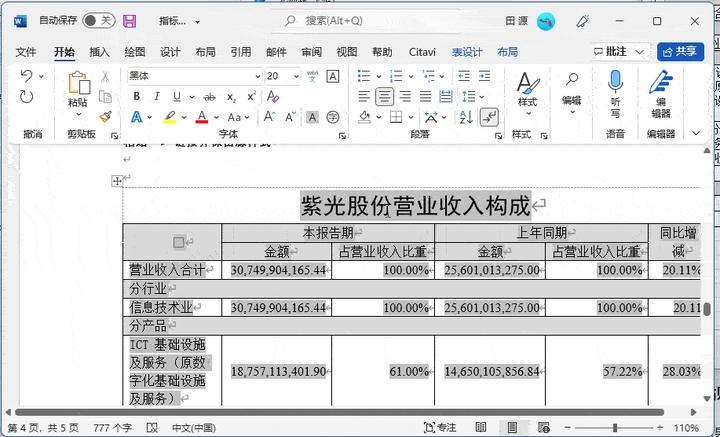Switch to Print Layout view
This screenshot has width=720, height=437.
click(512, 428)
